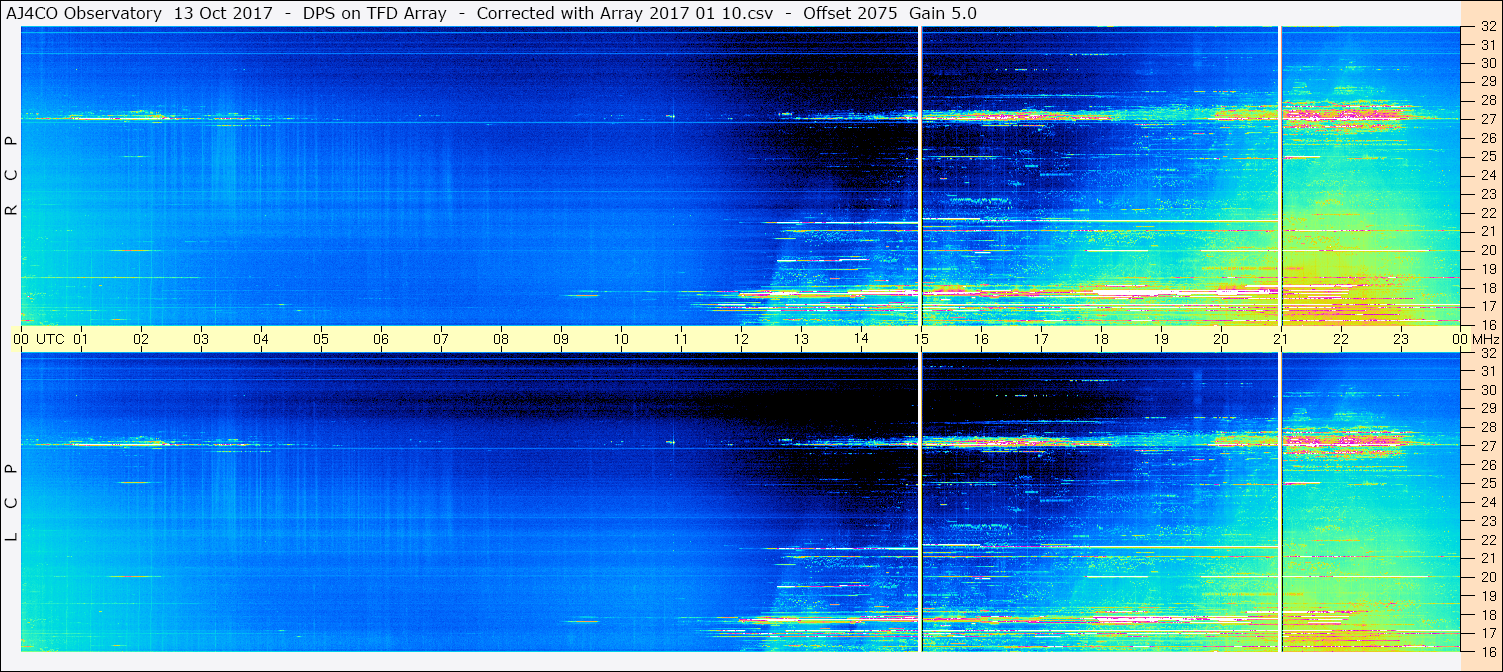
Task: Click the 12 UTC time axis marker
Action: tap(741, 339)
